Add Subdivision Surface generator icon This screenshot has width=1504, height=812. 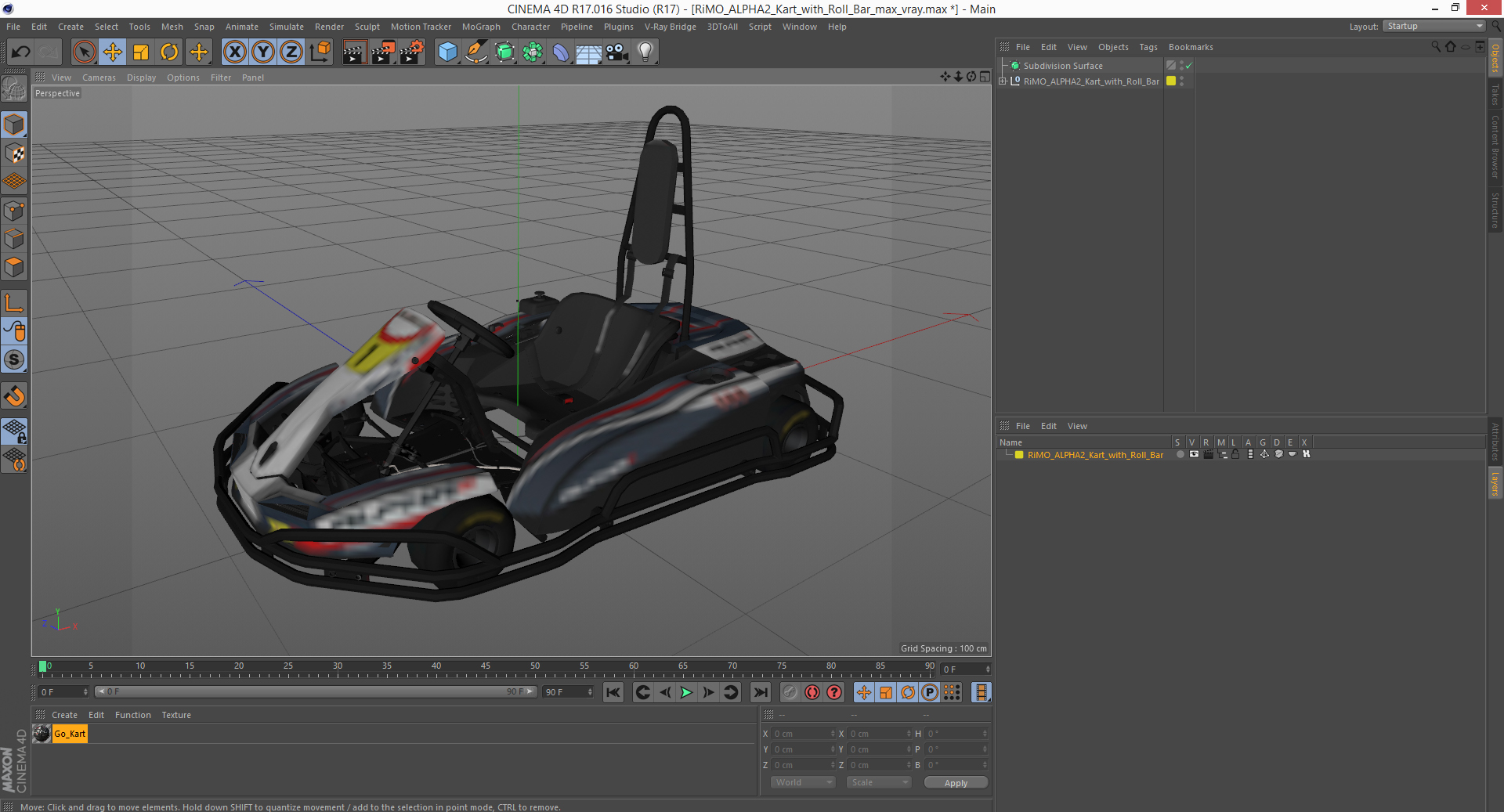coord(504,52)
